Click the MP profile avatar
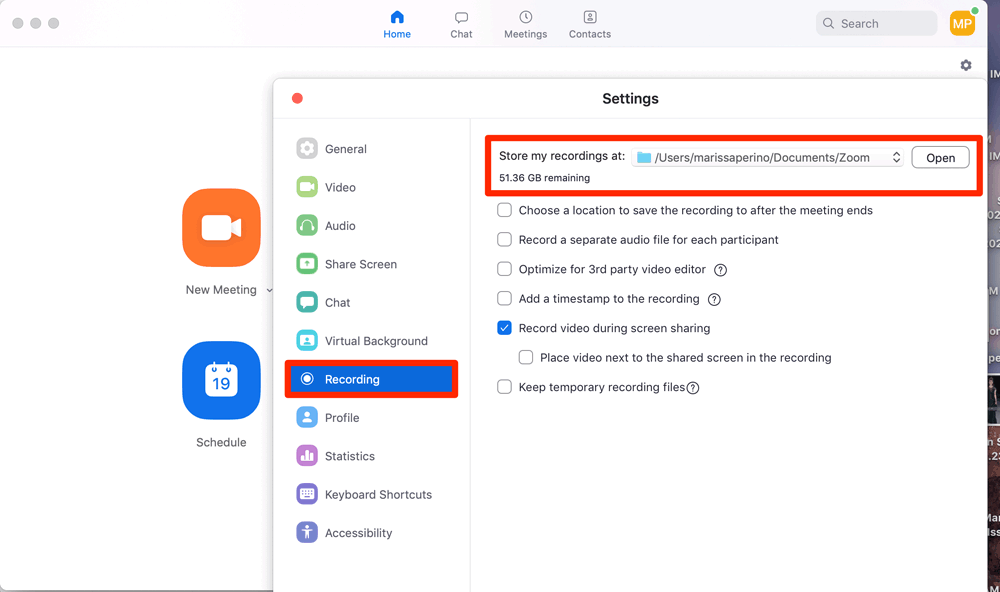Viewport: 1000px width, 592px height. point(962,24)
